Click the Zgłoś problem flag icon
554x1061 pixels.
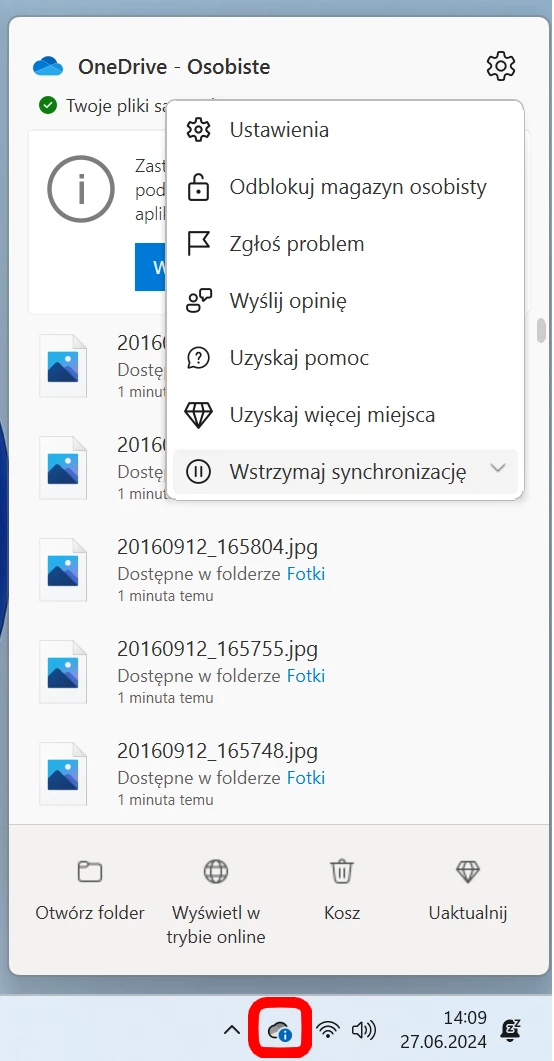point(199,244)
